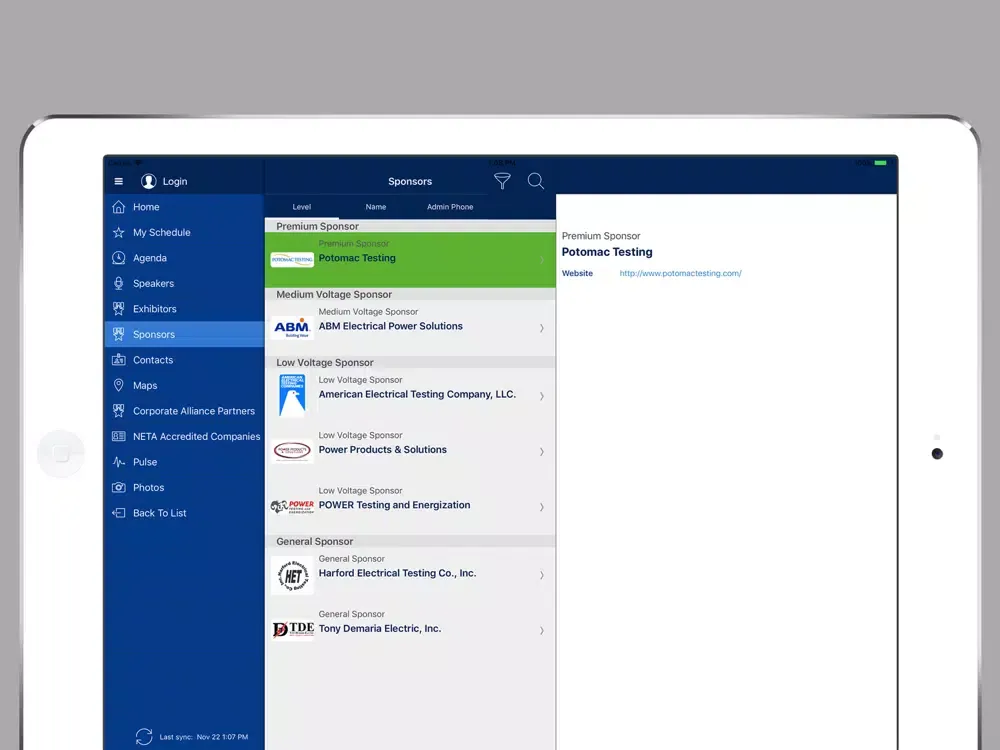Click the Contacts card icon
This screenshot has height=750, width=1000.
tap(119, 360)
